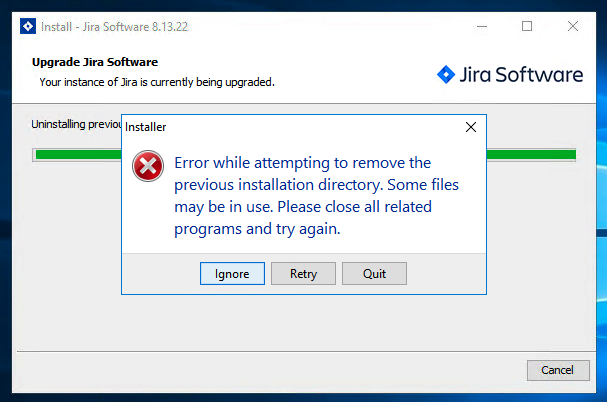Minimize the Jira Software install window
Image resolution: width=607 pixels, height=402 pixels.
(x=482, y=26)
